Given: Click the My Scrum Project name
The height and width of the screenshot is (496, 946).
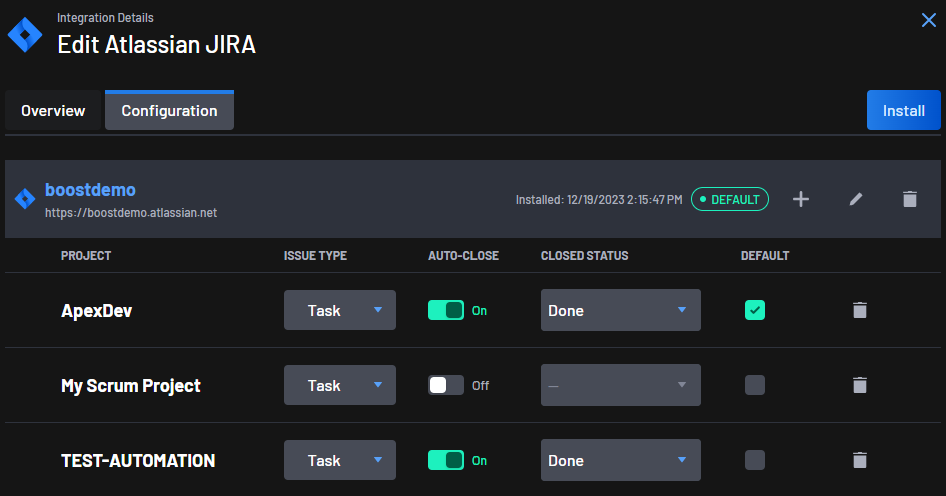Looking at the screenshot, I should pos(131,386).
